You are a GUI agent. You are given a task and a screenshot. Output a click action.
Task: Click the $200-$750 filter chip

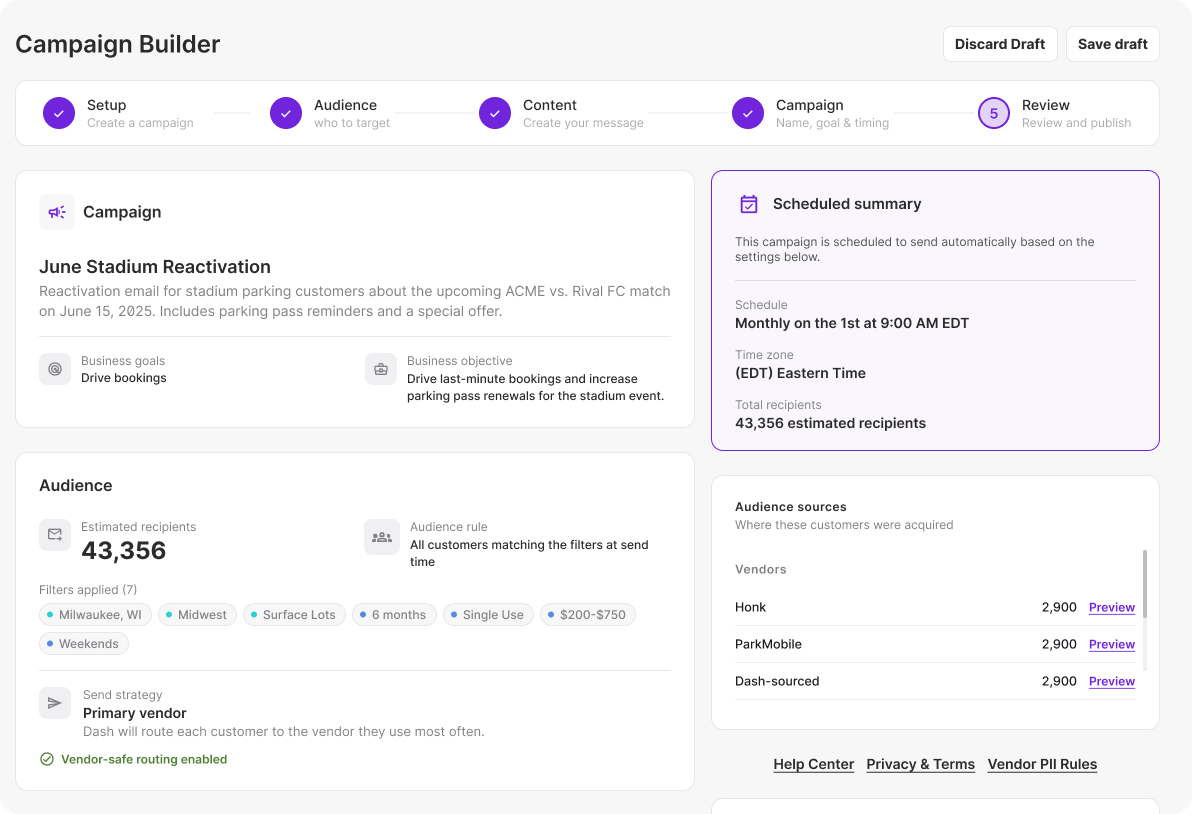[588, 614]
